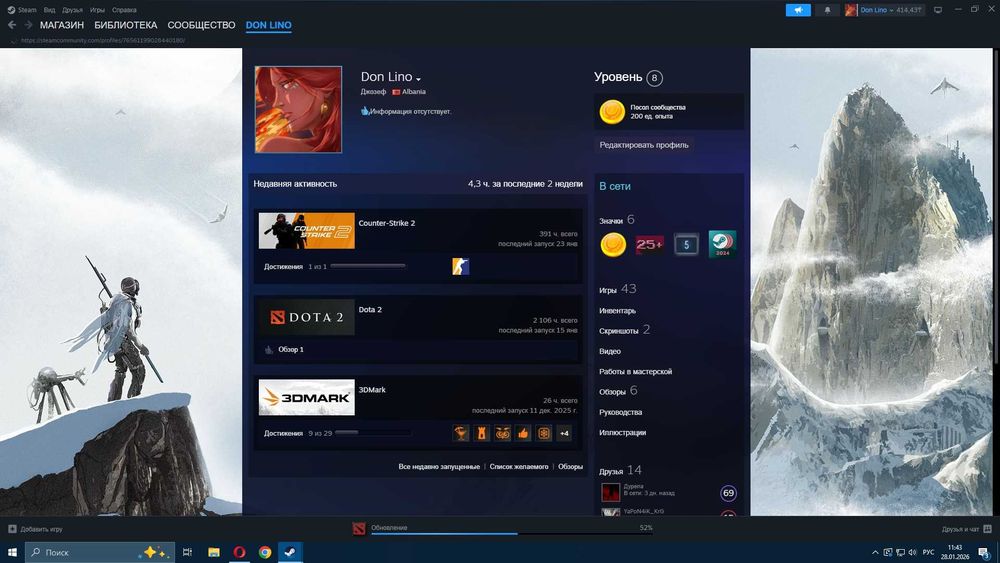
Task: Click the tower achievement icon in 3DMark
Action: (482, 433)
